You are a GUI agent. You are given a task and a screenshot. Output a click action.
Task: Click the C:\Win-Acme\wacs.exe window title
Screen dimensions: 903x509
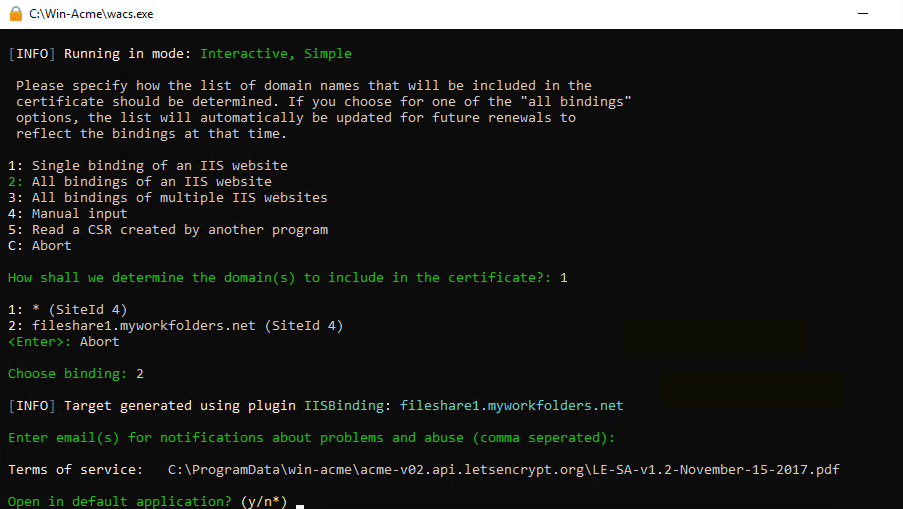click(91, 14)
